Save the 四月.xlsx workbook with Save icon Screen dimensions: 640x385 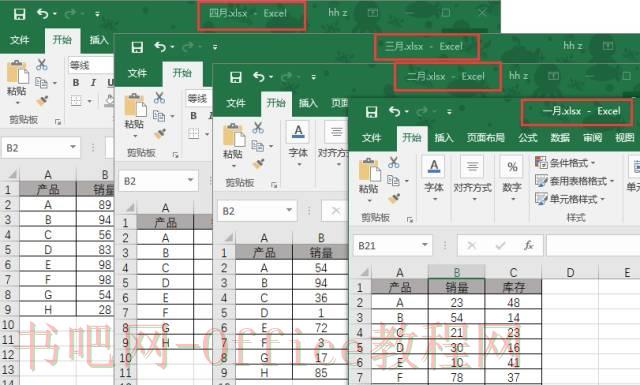tap(19, 14)
